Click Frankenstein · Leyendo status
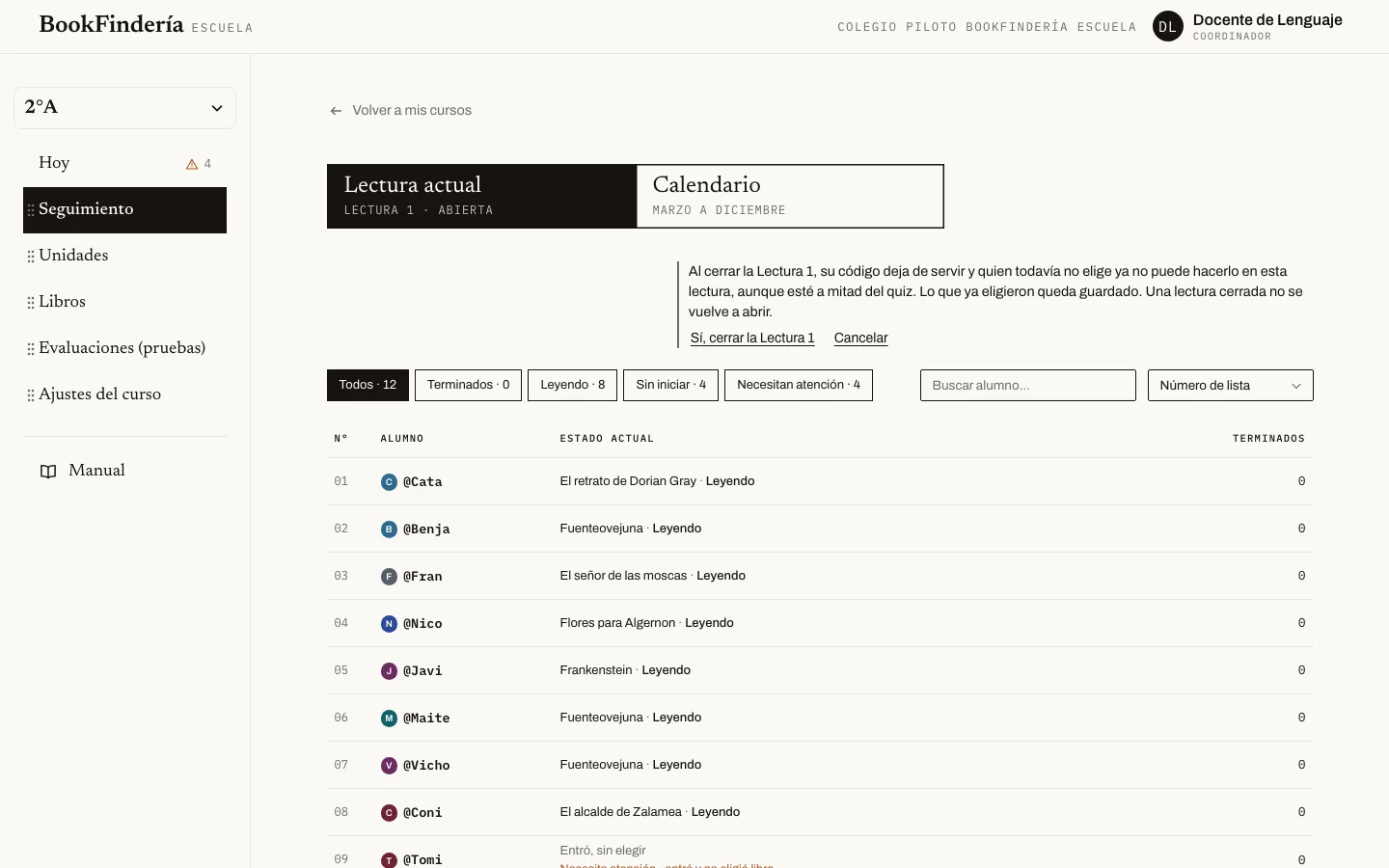This screenshot has height=868, width=1389. [x=625, y=670]
